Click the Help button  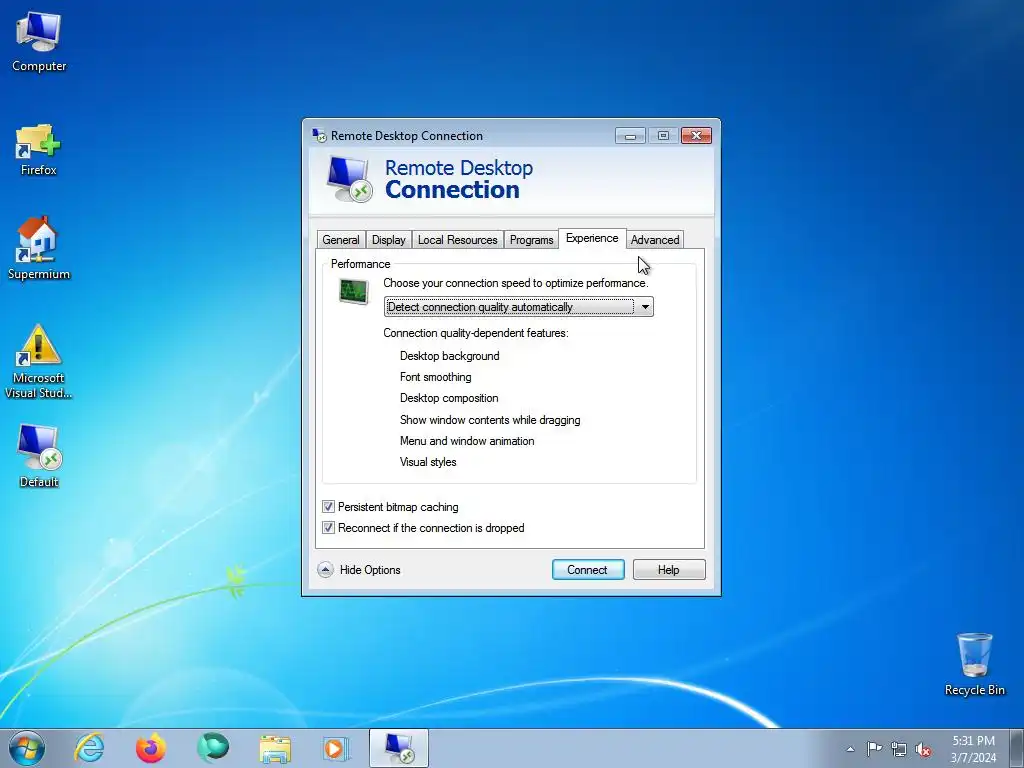tap(669, 569)
